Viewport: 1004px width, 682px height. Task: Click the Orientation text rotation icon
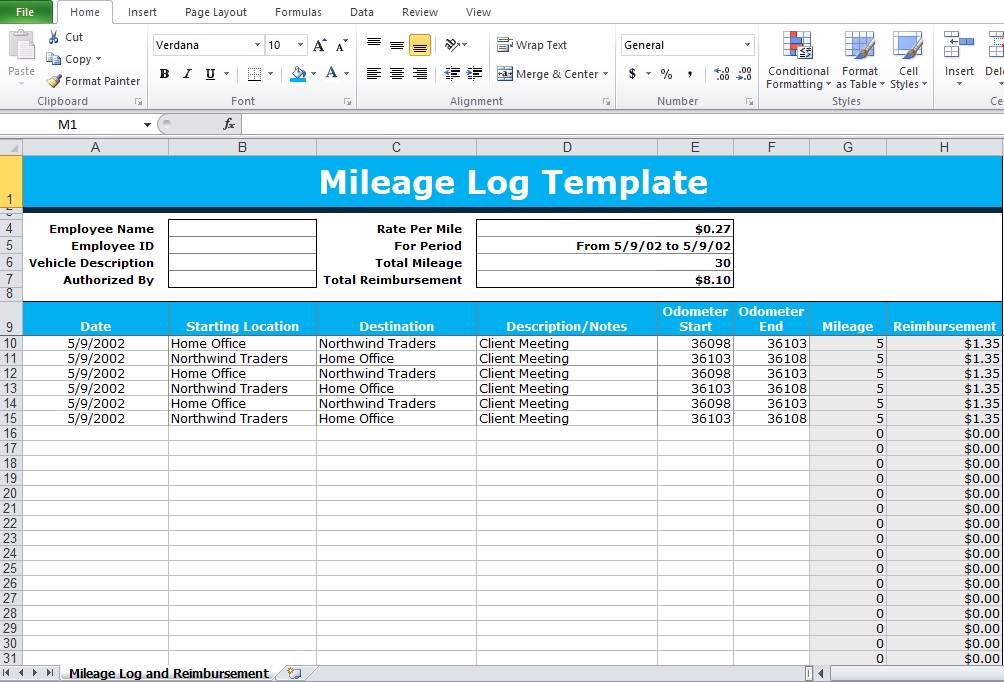point(453,45)
